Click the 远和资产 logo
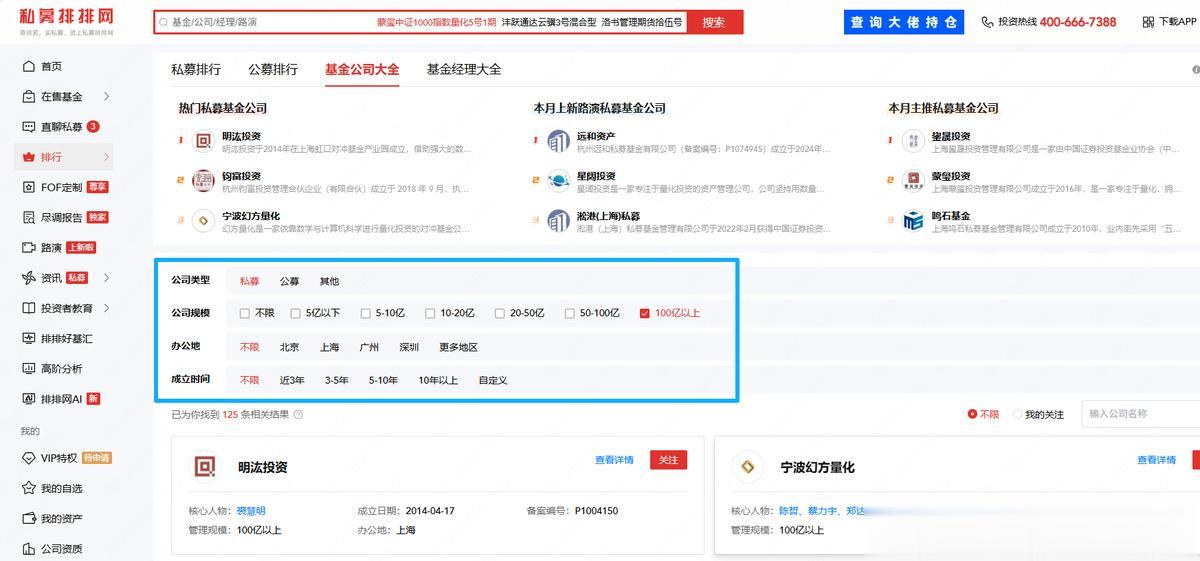1200x561 pixels. (558, 142)
